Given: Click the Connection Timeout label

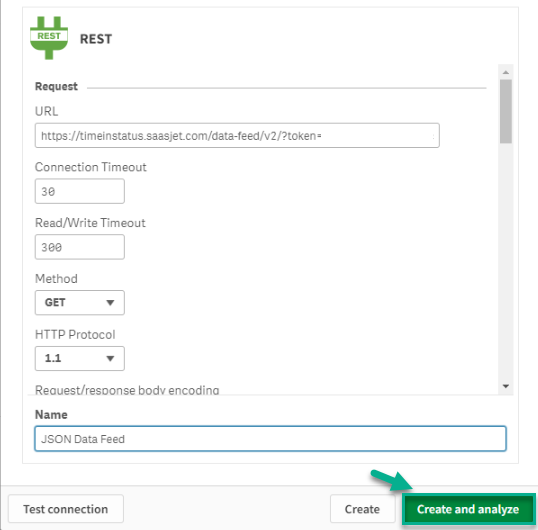Looking at the screenshot, I should pos(91,167).
